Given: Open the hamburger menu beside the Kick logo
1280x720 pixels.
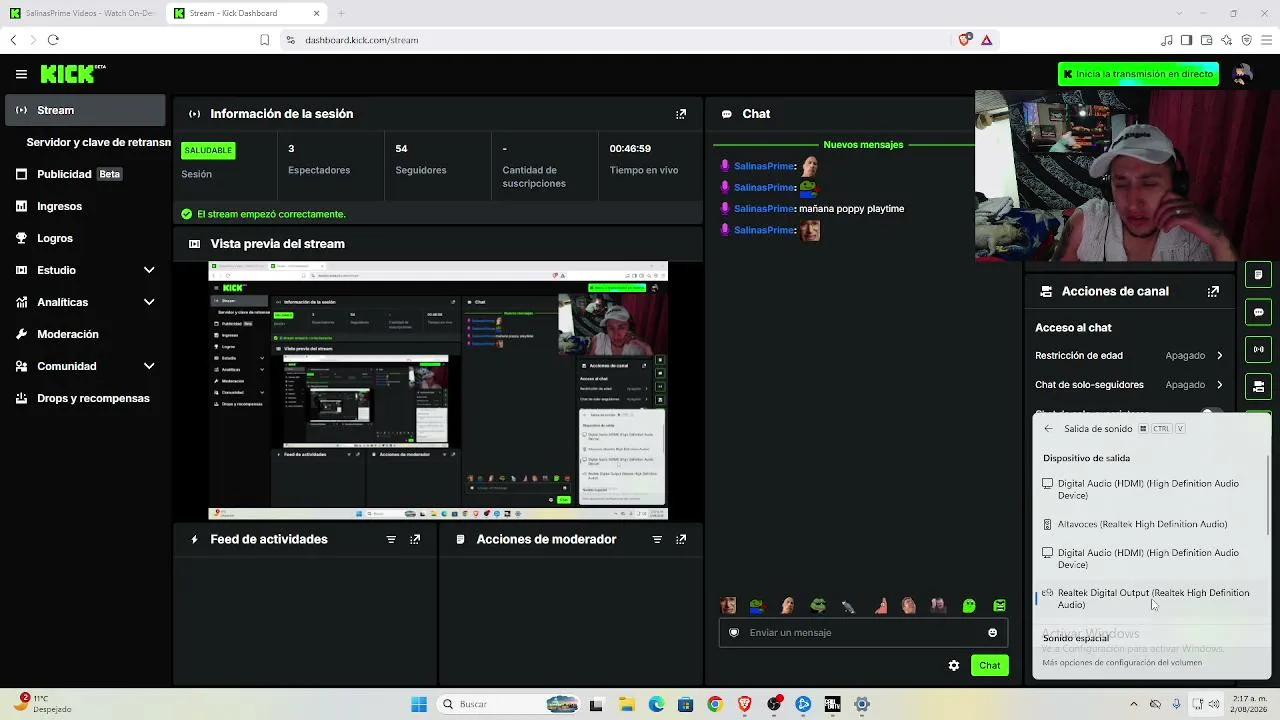Looking at the screenshot, I should pos(21,74).
